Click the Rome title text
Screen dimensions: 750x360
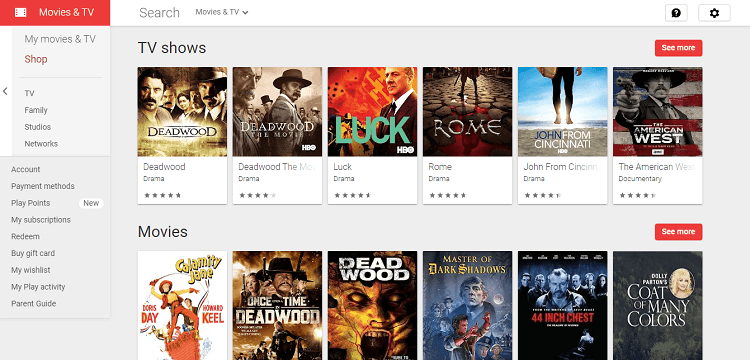coord(440,167)
